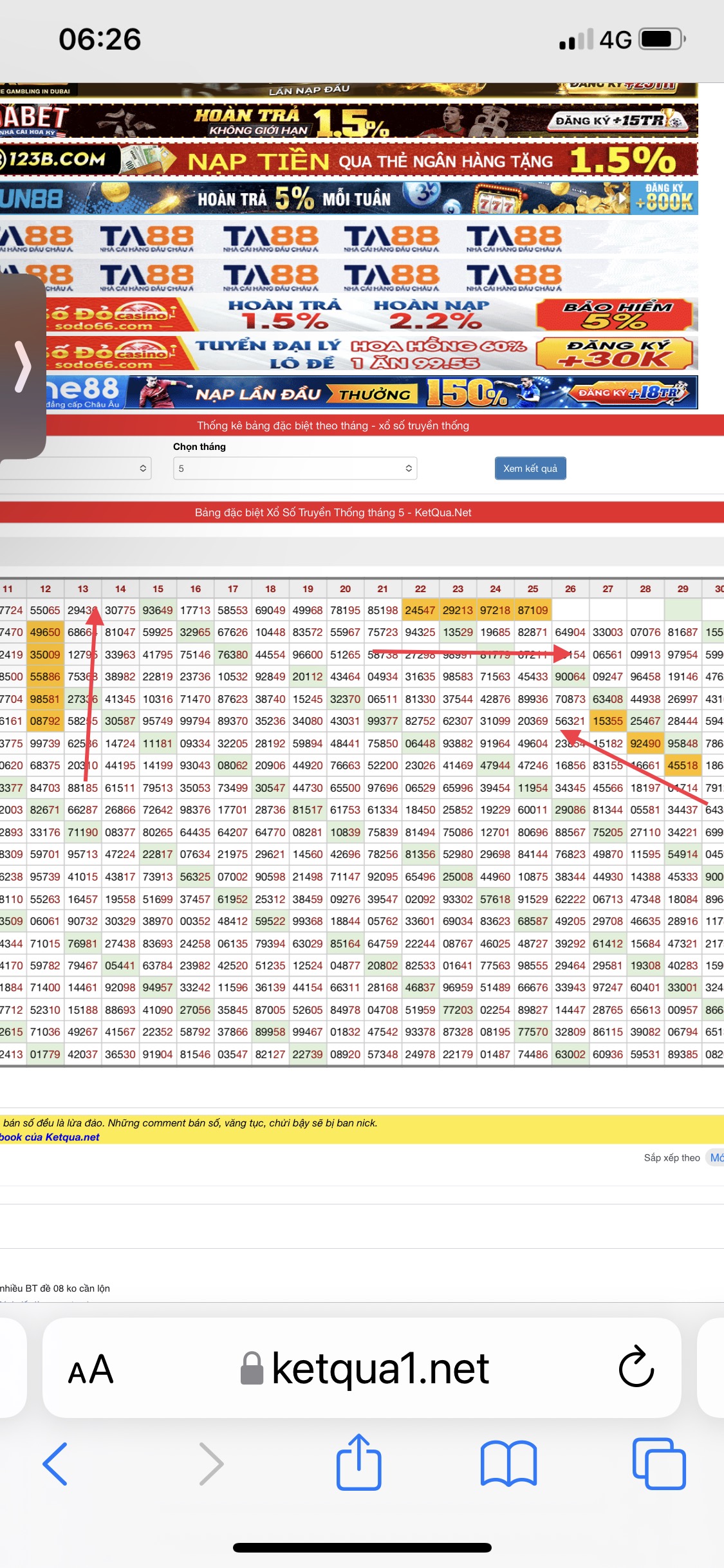
Task: Open Safari tabs overview icon
Action: 659,1464
